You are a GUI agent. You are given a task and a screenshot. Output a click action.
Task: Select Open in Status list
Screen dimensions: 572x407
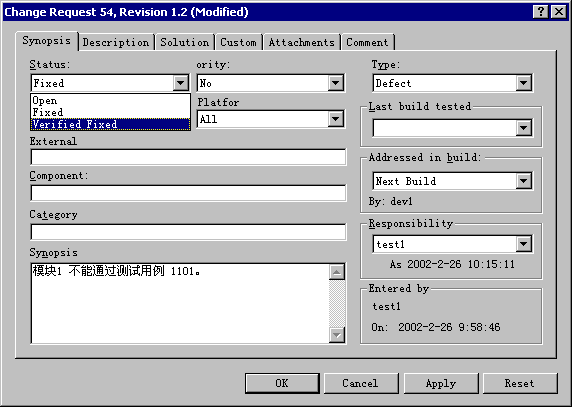(110, 100)
